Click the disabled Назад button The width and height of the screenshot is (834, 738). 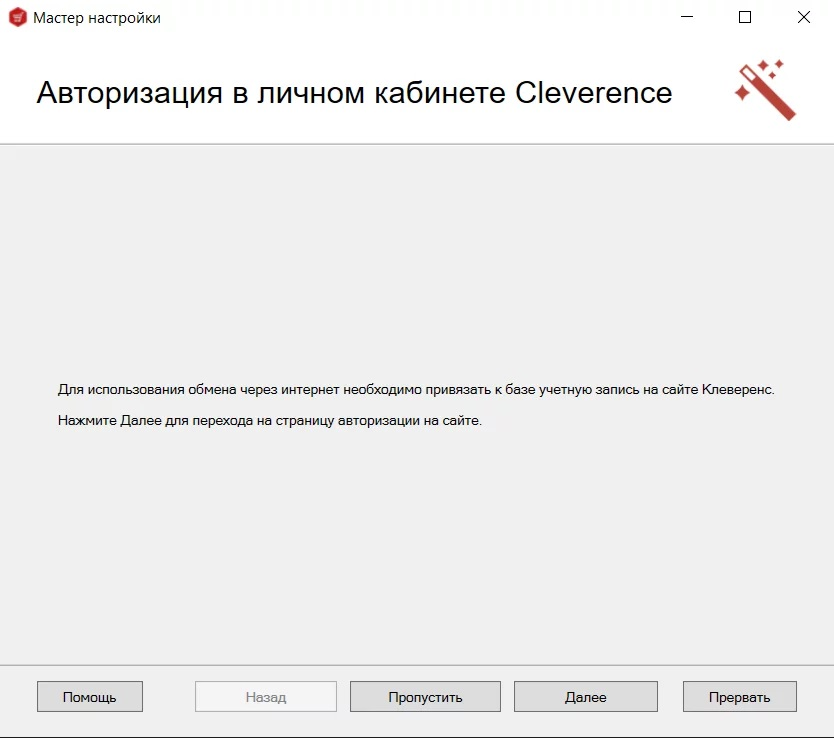[266, 697]
